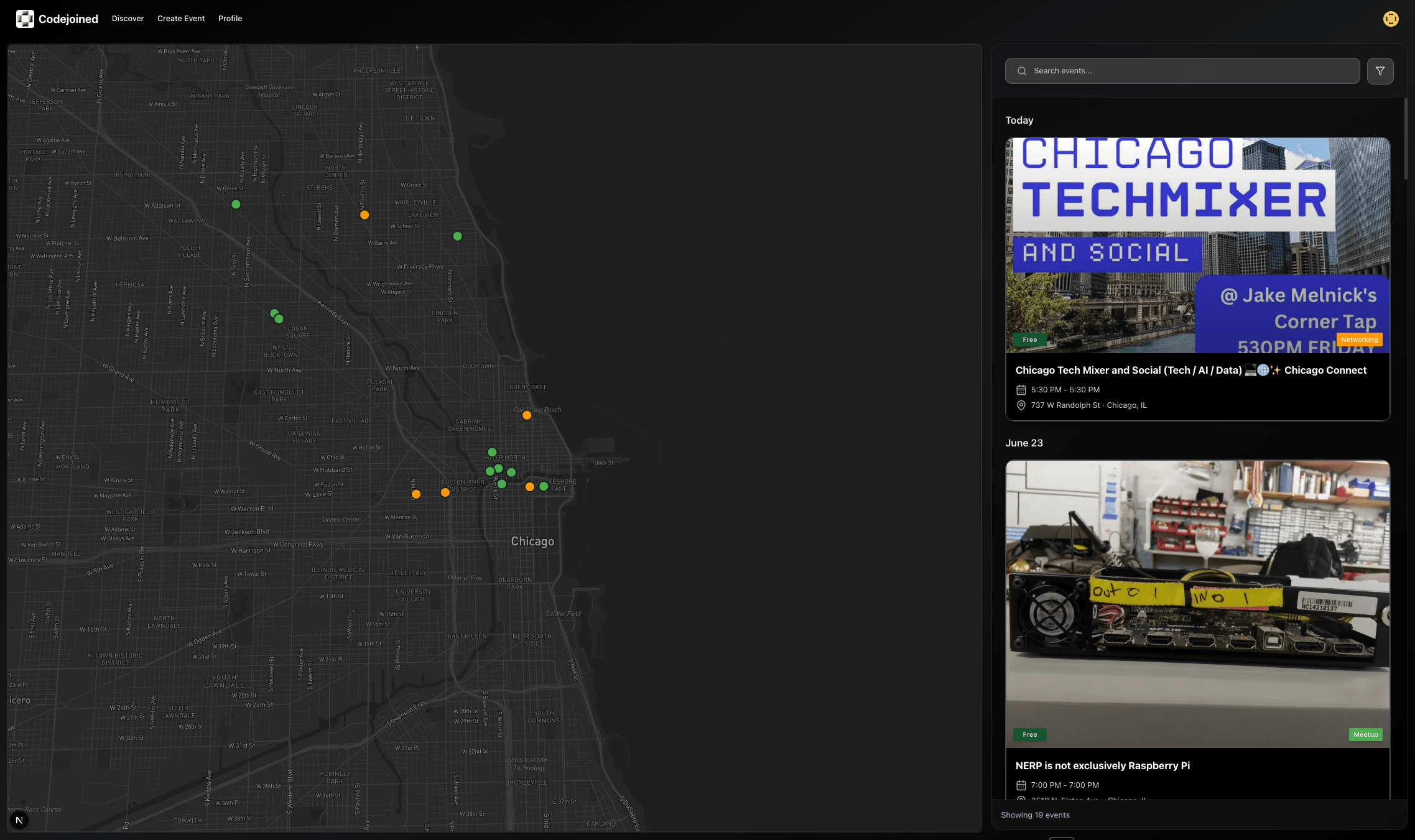Click calendar icon beside 7:00 PM - 7:00 PM
This screenshot has height=840, width=1415.
[1021, 785]
